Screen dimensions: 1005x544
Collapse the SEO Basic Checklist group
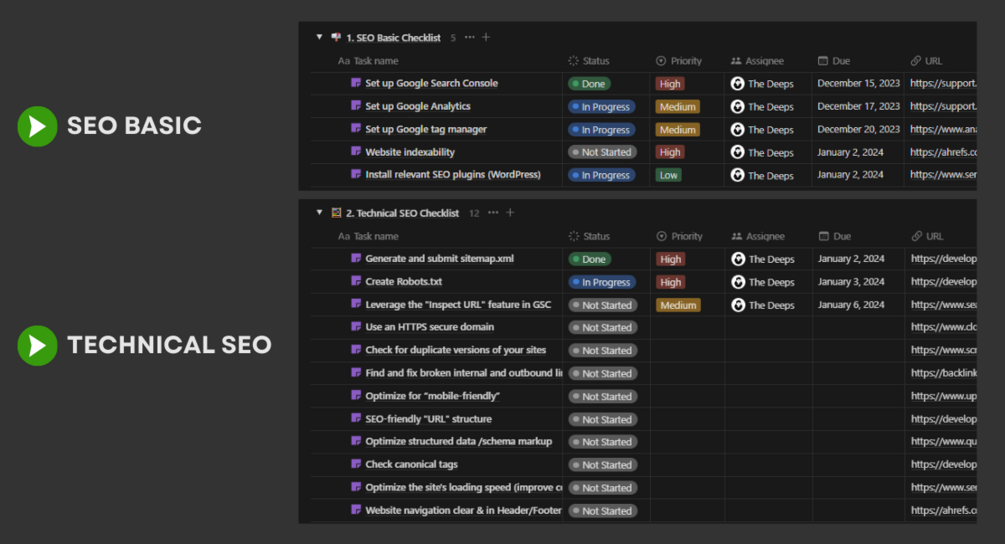(320, 38)
